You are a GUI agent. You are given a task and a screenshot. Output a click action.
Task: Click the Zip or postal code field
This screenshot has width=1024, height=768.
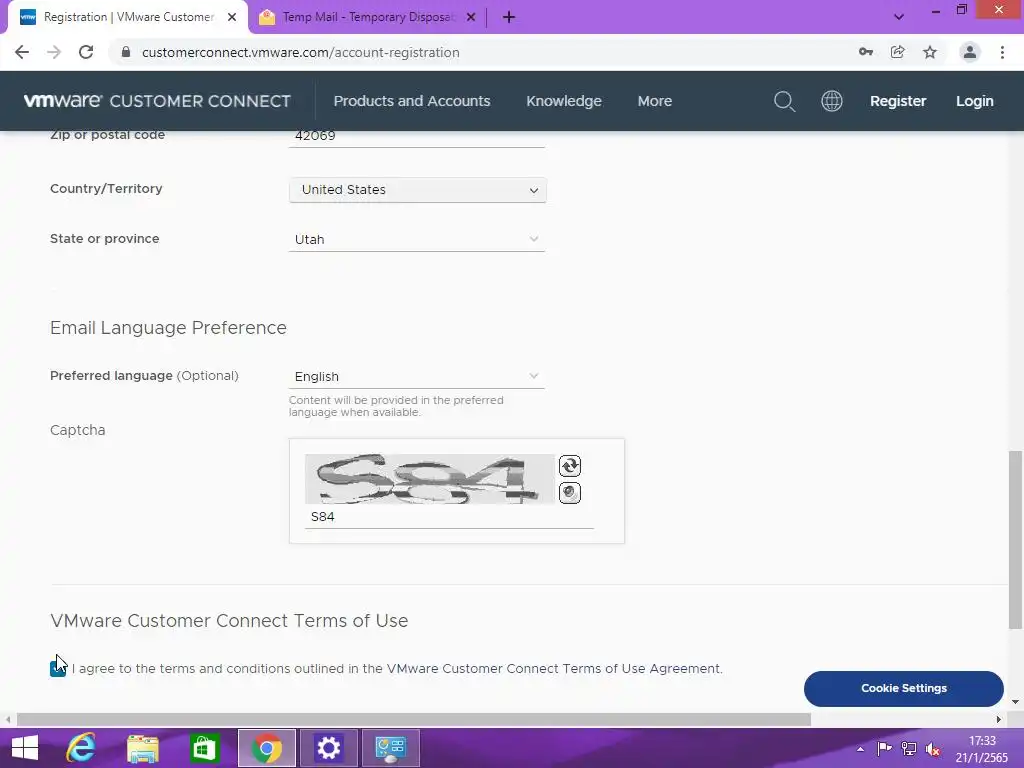[x=417, y=137]
